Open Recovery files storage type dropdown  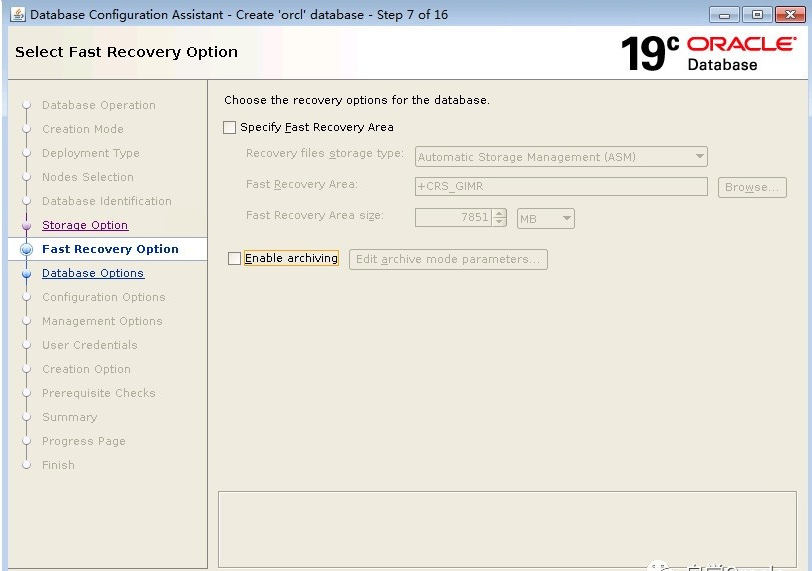(x=561, y=157)
